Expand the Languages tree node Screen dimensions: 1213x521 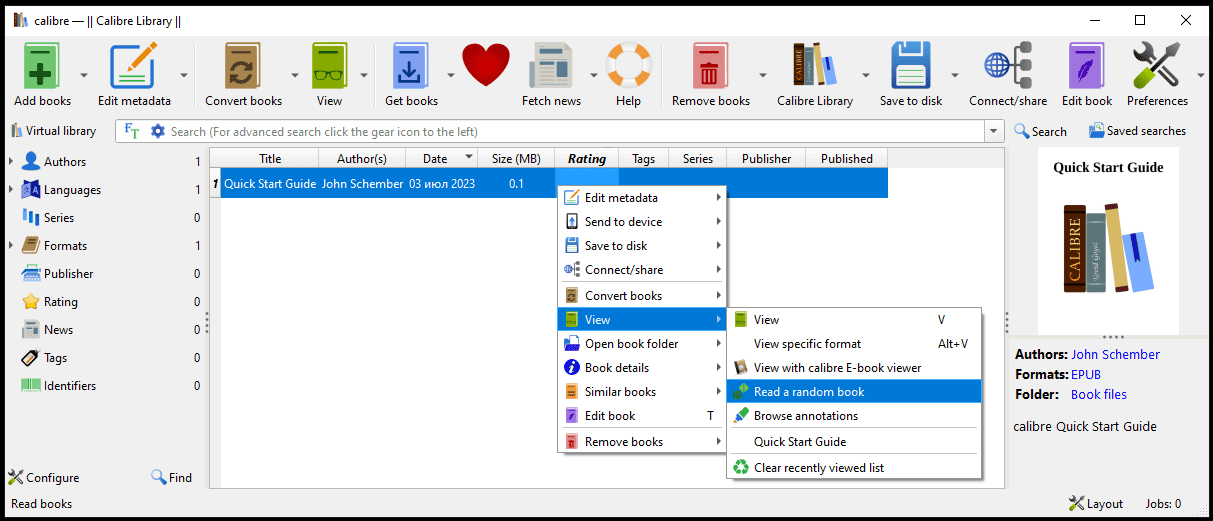(11, 189)
